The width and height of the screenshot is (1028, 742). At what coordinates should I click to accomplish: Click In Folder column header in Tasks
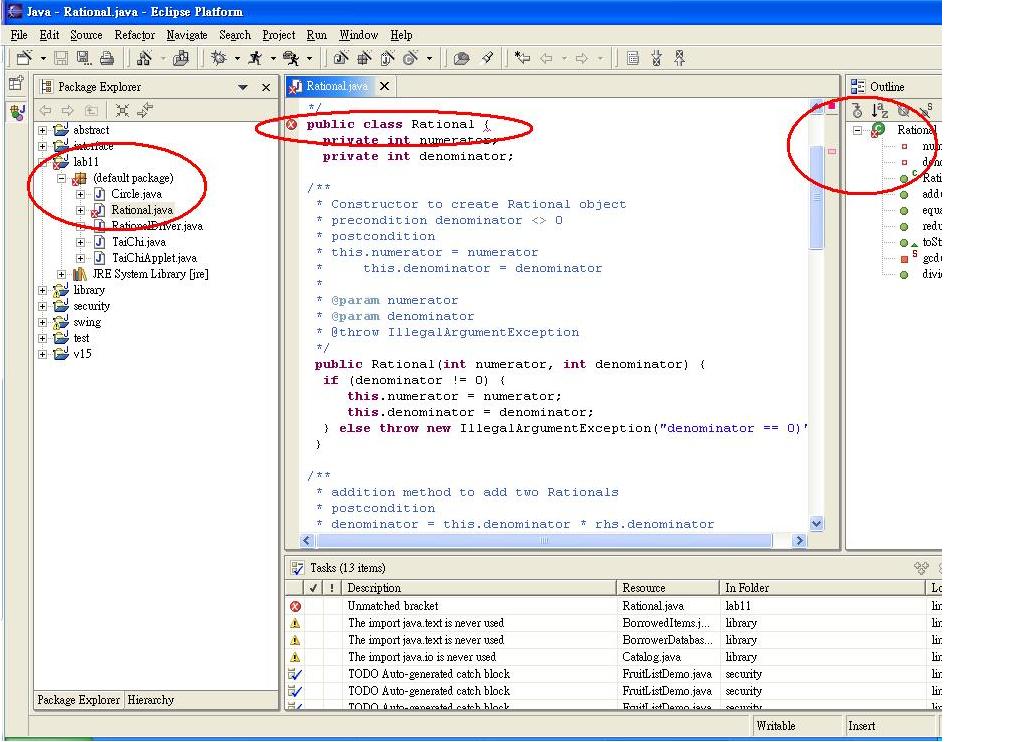pos(821,588)
